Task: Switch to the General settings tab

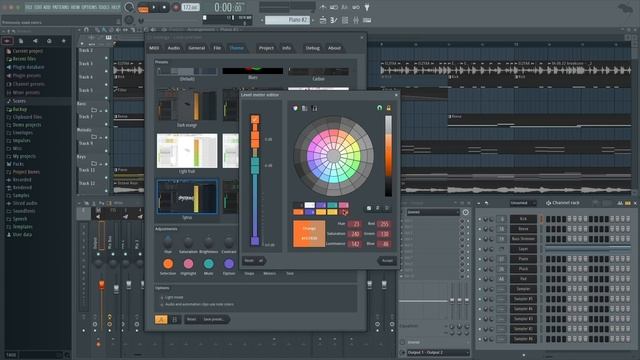Action: tap(196, 48)
